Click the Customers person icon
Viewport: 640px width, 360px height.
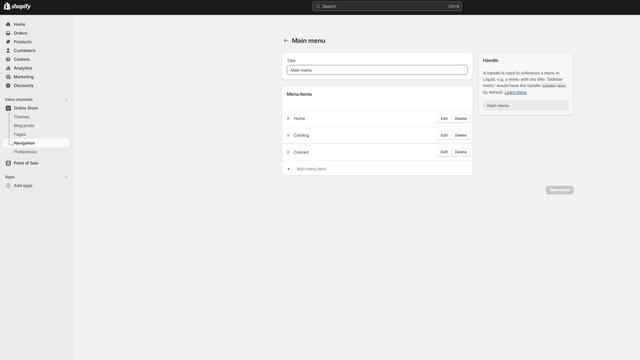tap(8, 51)
